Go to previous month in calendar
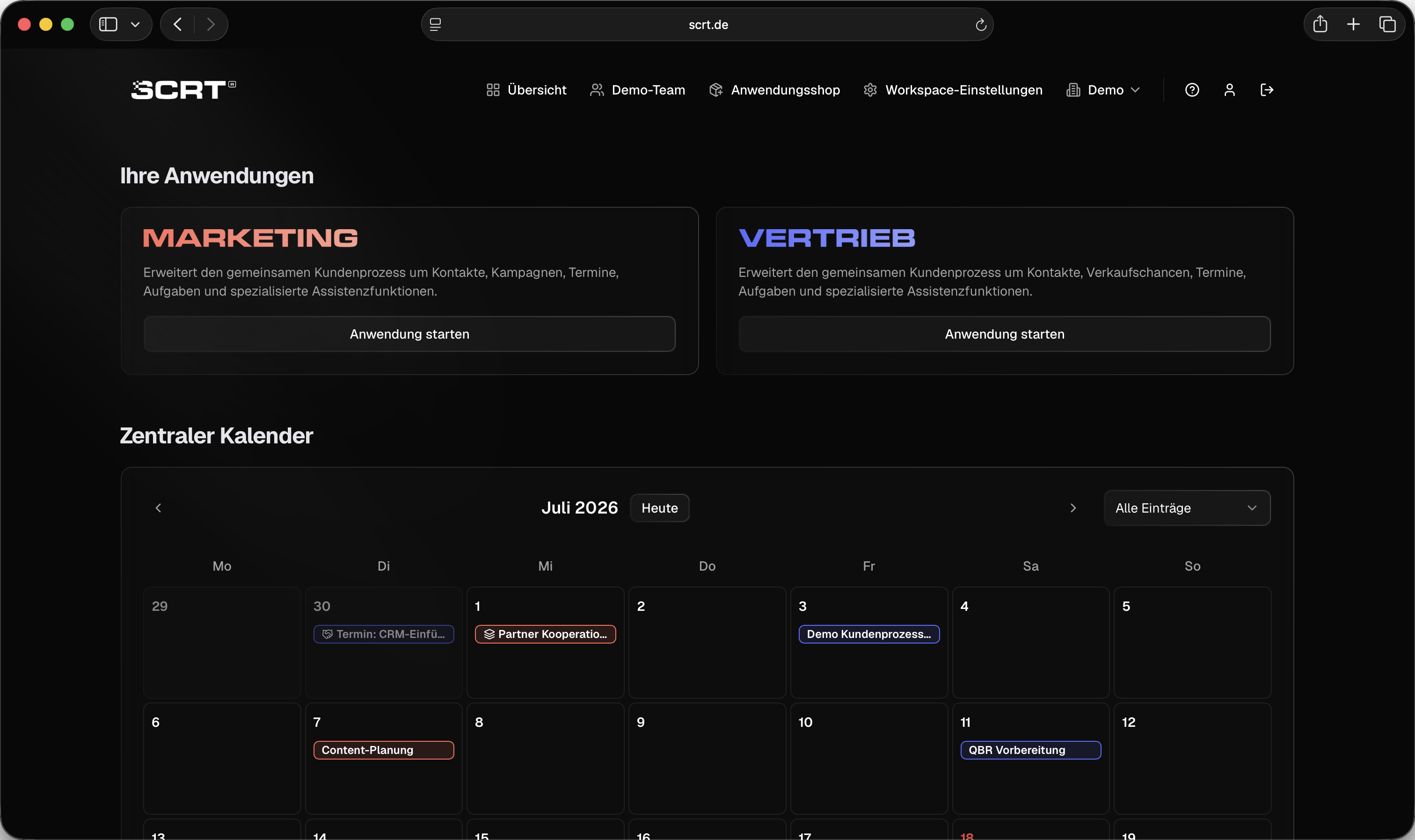The height and width of the screenshot is (840, 1415). [158, 508]
